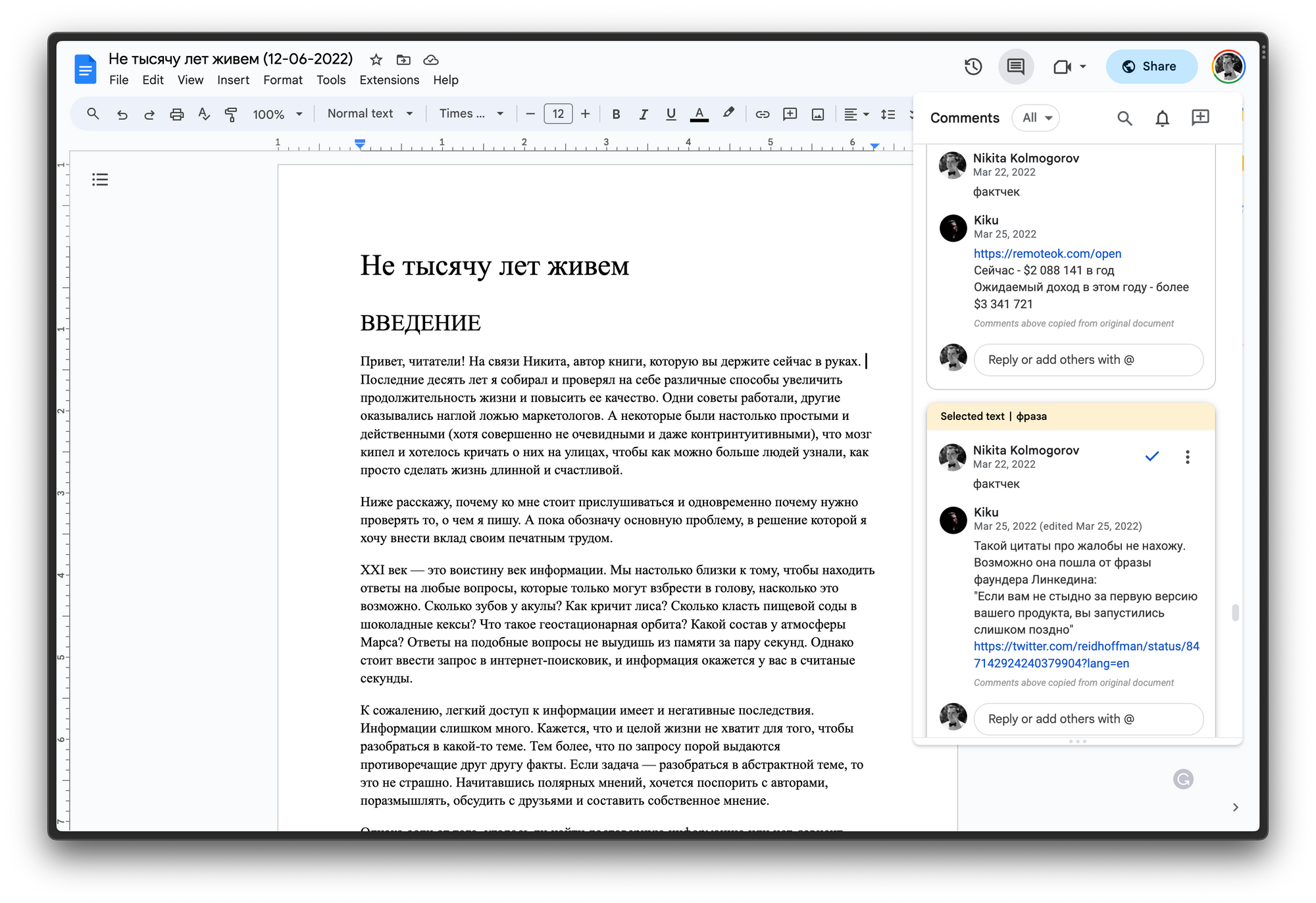Open the Times font dropdown
This screenshot has height=903, width=1316.
coord(471,114)
